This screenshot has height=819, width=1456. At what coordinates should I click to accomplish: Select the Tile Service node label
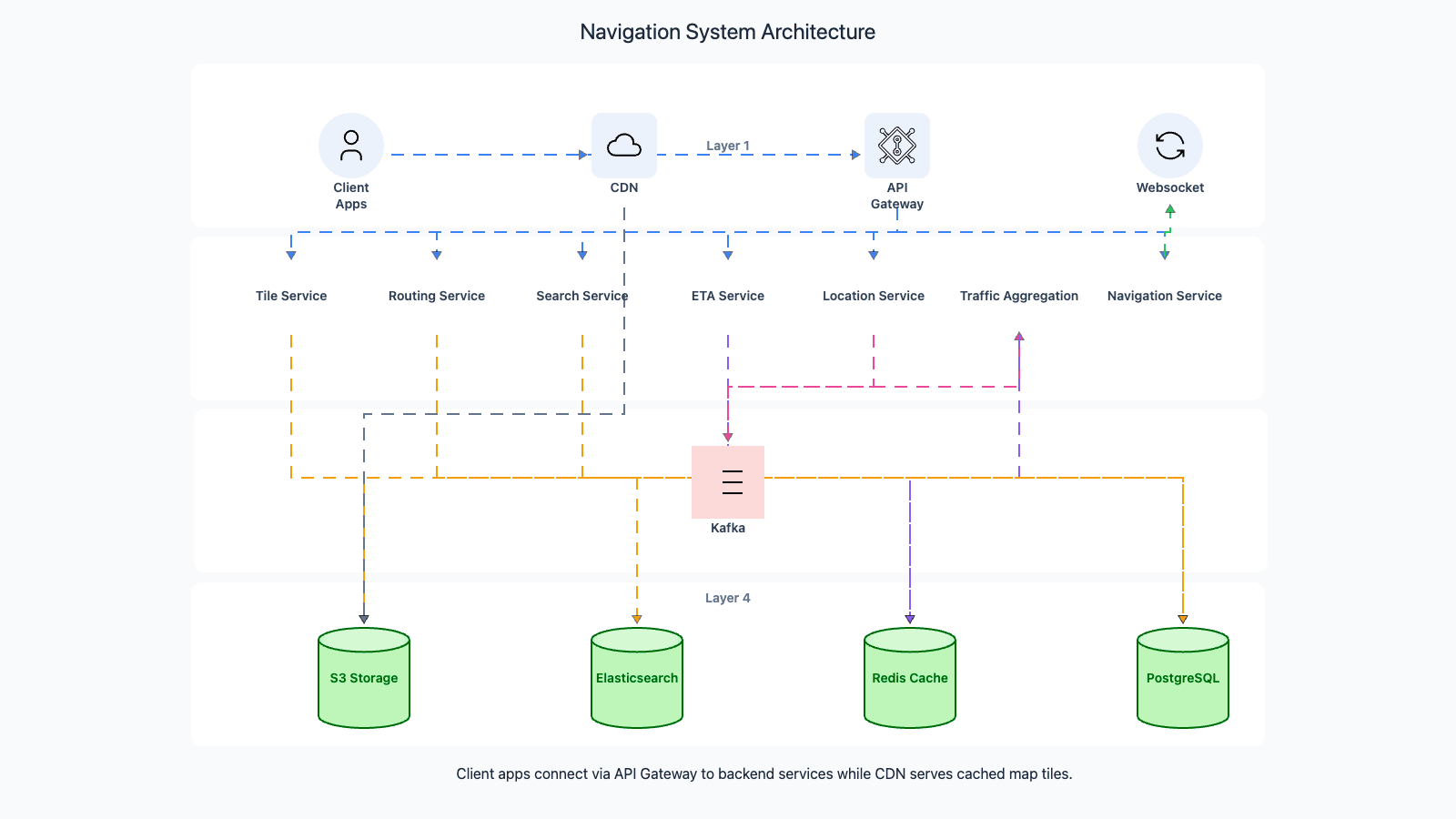pyautogui.click(x=291, y=296)
